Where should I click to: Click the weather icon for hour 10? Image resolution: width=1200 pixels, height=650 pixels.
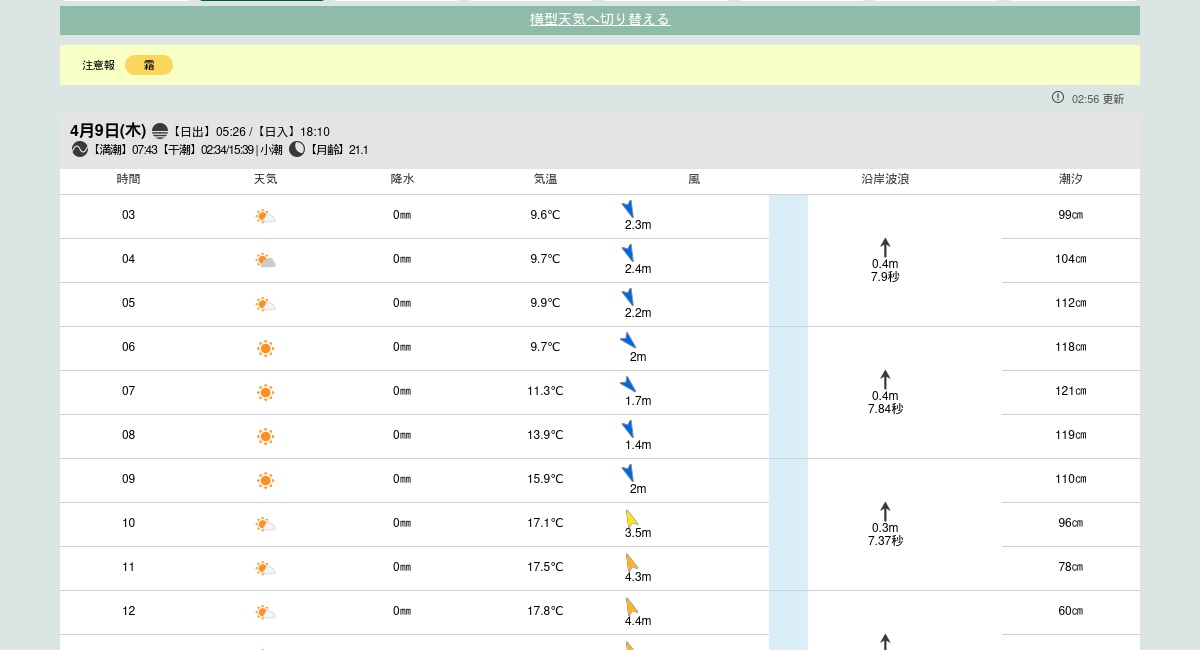click(x=265, y=524)
